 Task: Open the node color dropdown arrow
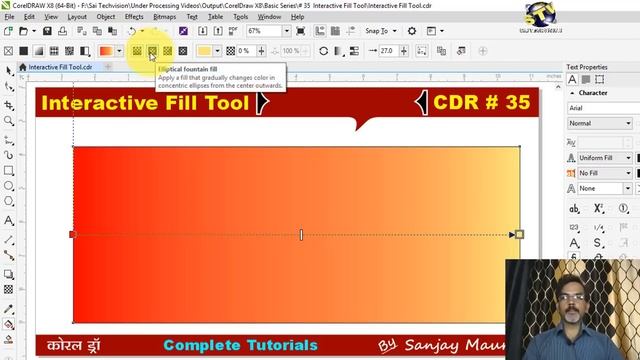(x=217, y=51)
